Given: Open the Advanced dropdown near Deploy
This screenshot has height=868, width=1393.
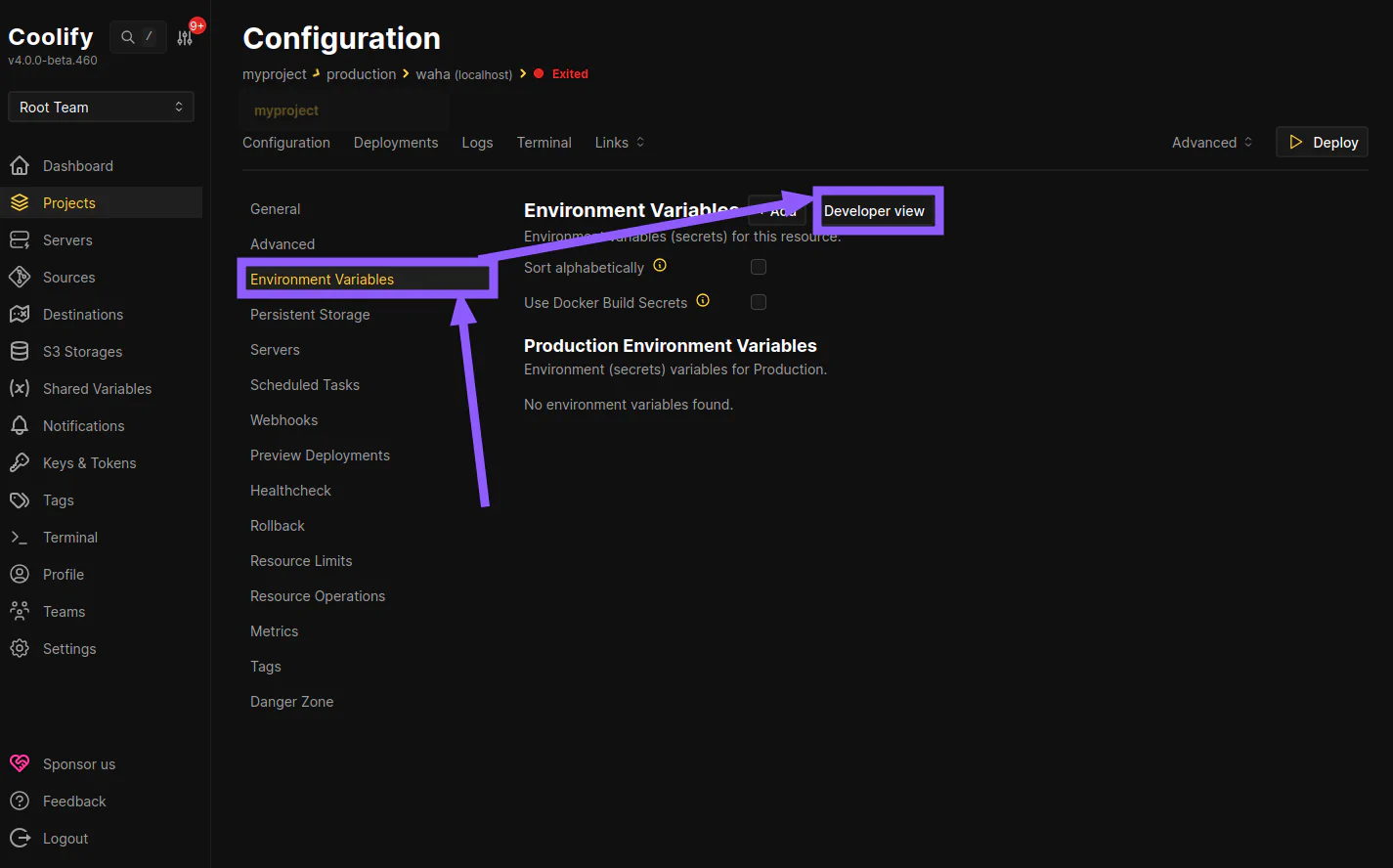Looking at the screenshot, I should click(1210, 142).
